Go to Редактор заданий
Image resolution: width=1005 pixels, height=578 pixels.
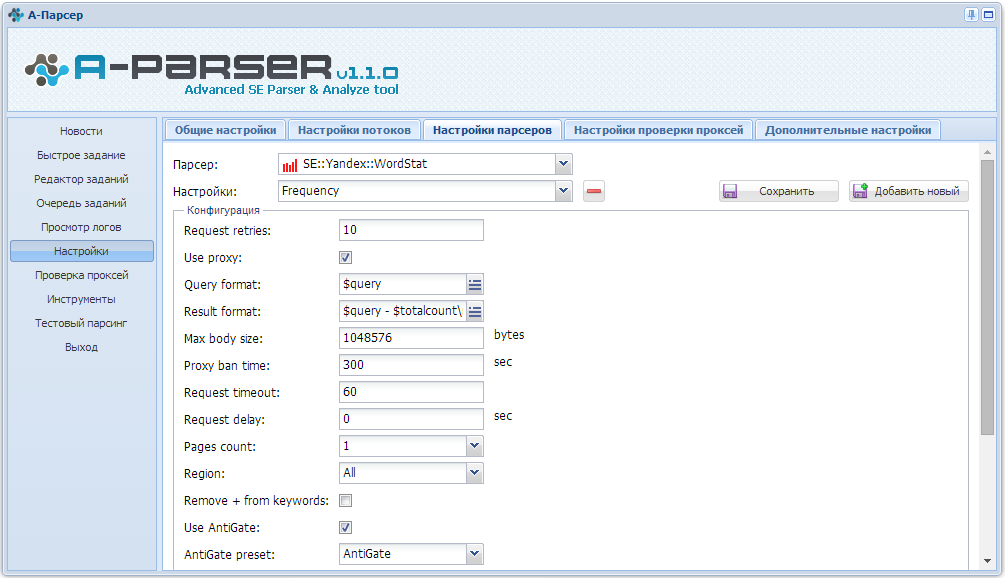[81, 179]
